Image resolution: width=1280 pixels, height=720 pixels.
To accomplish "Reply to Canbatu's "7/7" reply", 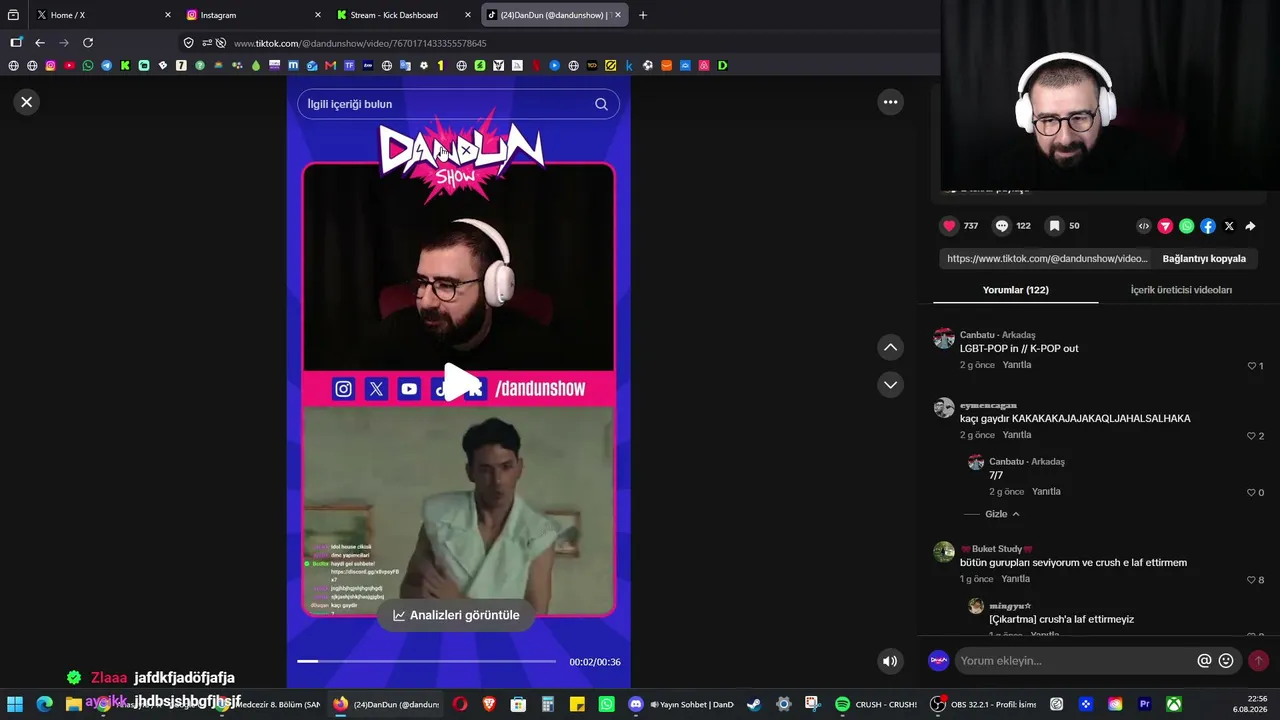I will (x=1046, y=492).
